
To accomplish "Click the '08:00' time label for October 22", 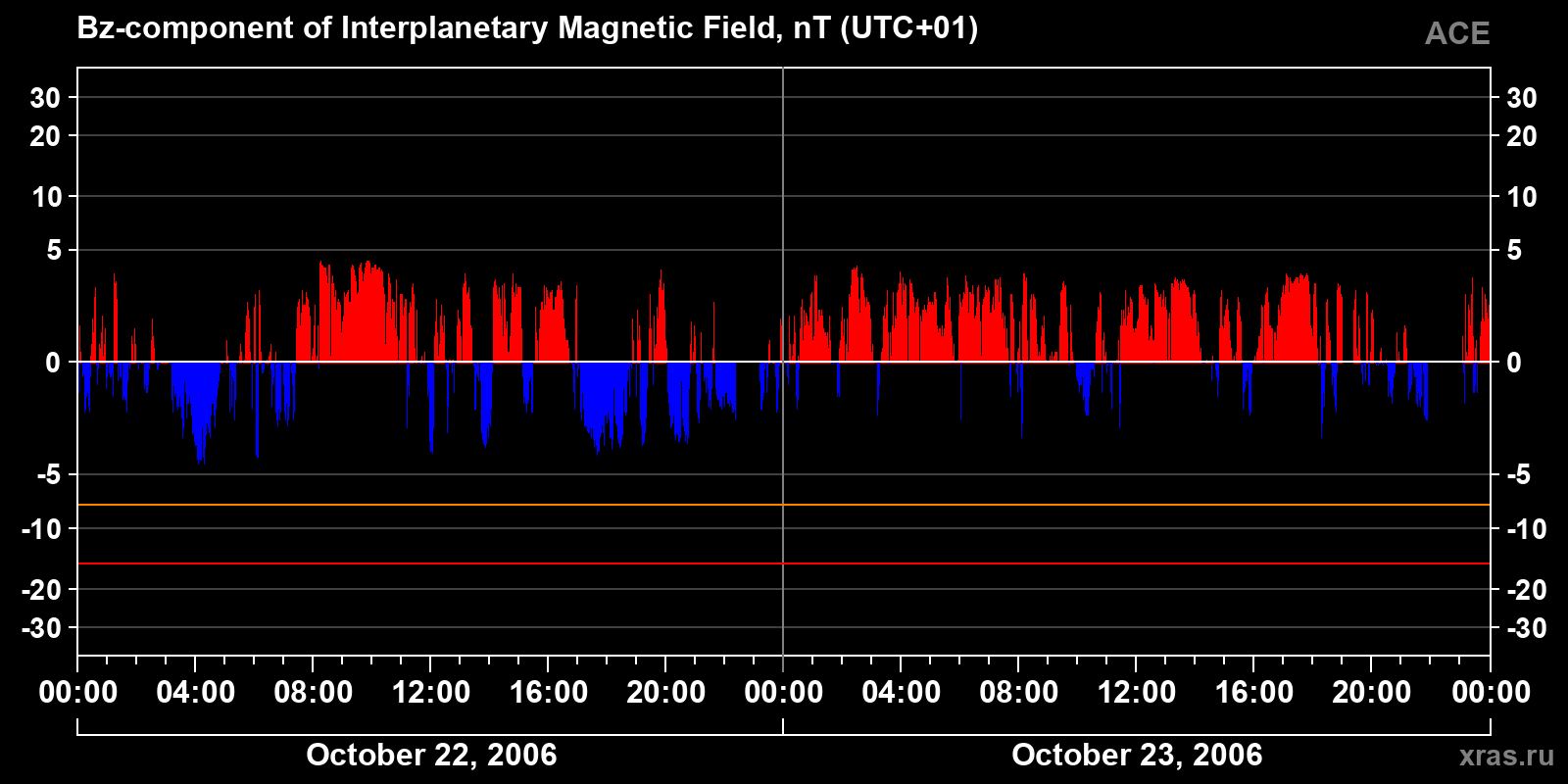I will click(x=314, y=692).
